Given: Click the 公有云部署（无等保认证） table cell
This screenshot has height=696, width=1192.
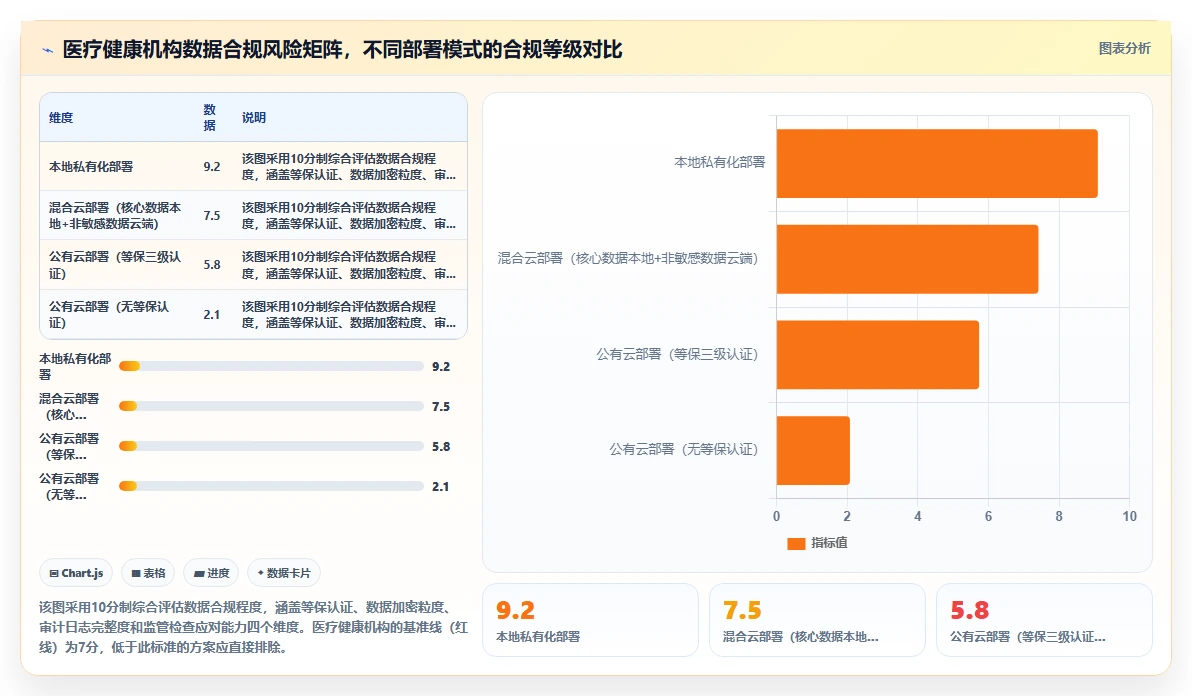Looking at the screenshot, I should tap(109, 315).
